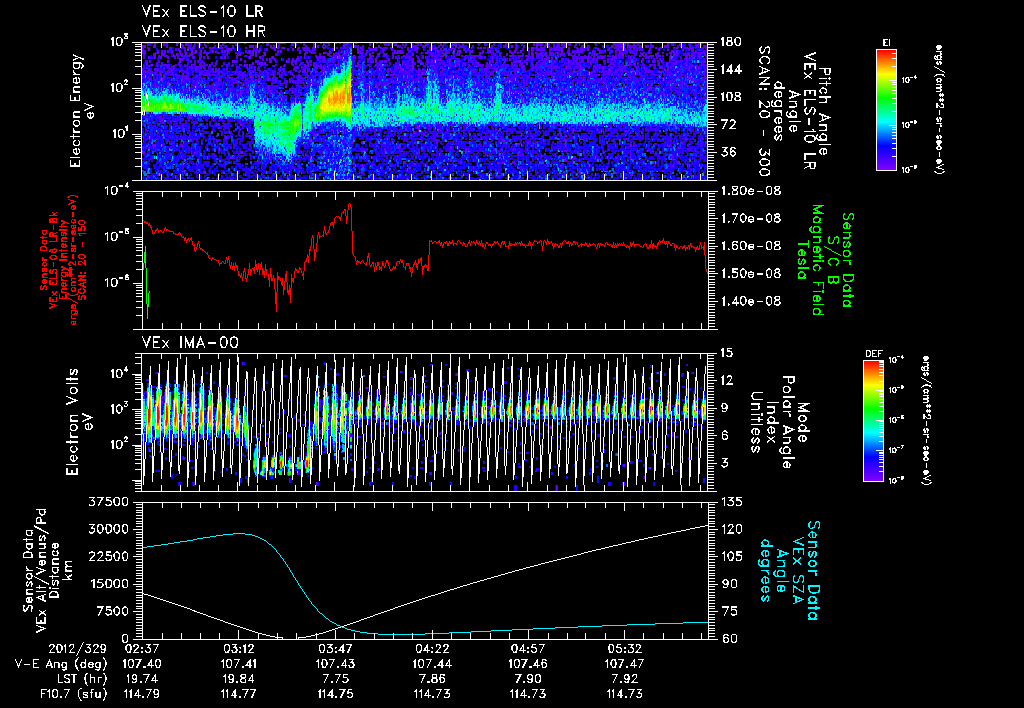The height and width of the screenshot is (708, 1024).
Task: Select the F10.7 value 114.79
Action: click(x=142, y=694)
